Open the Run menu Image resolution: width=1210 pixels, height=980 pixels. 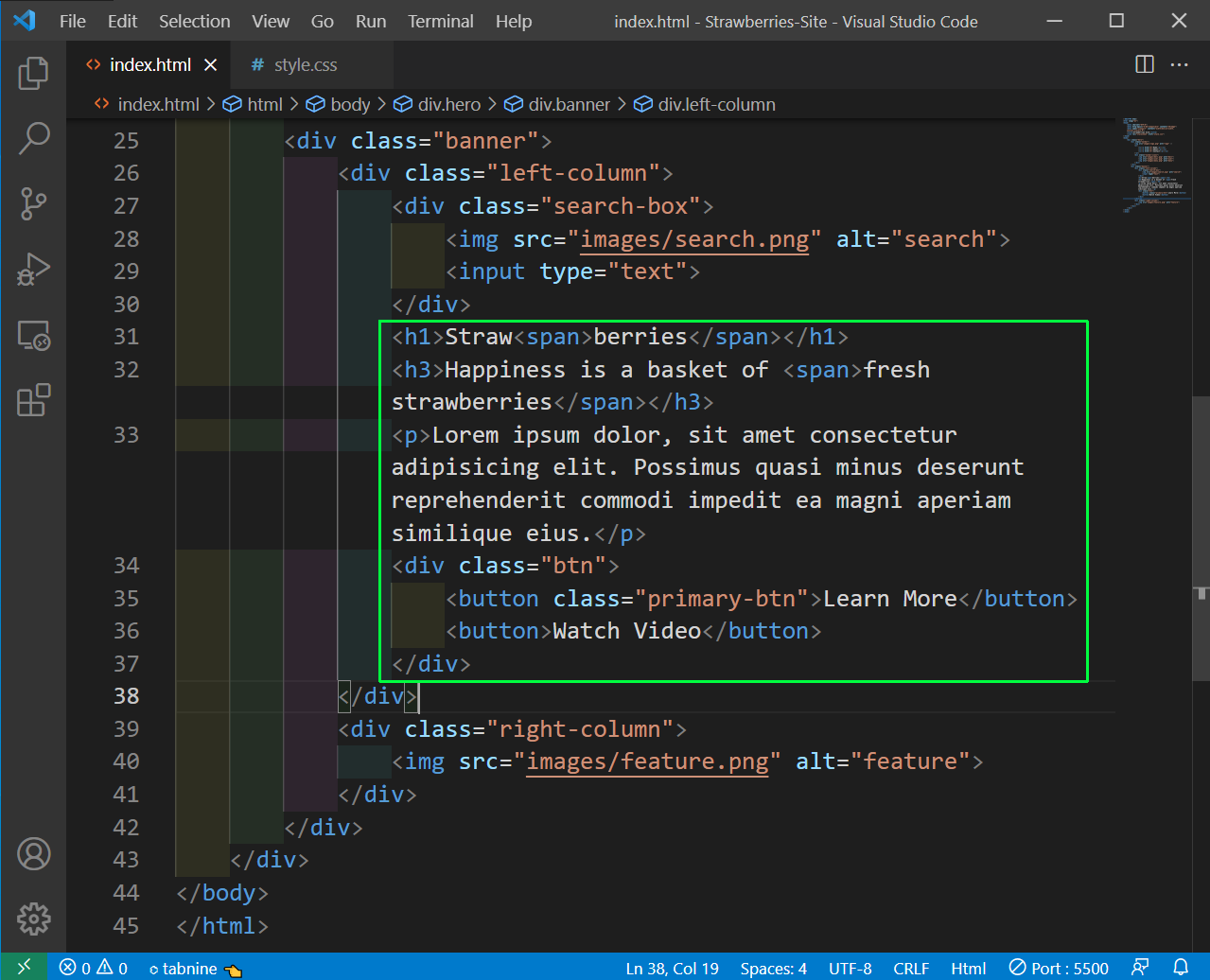[371, 21]
